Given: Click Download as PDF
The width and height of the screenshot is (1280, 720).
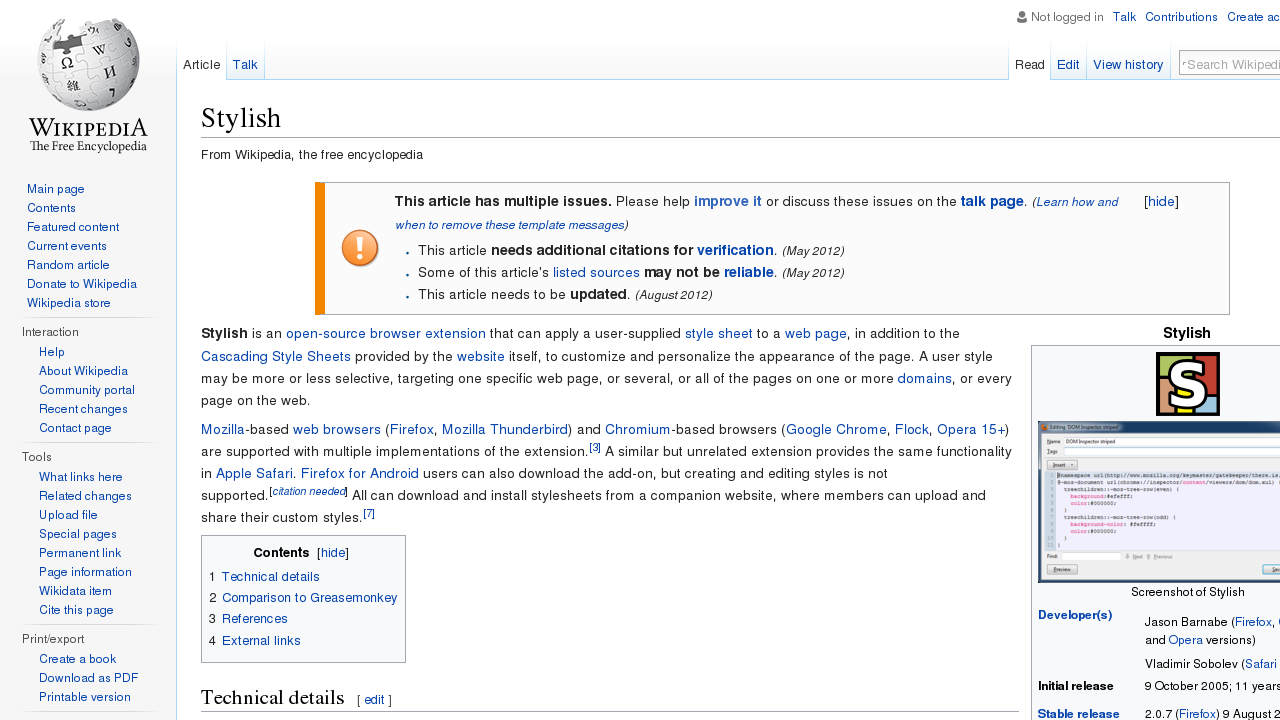Looking at the screenshot, I should pos(88,678).
